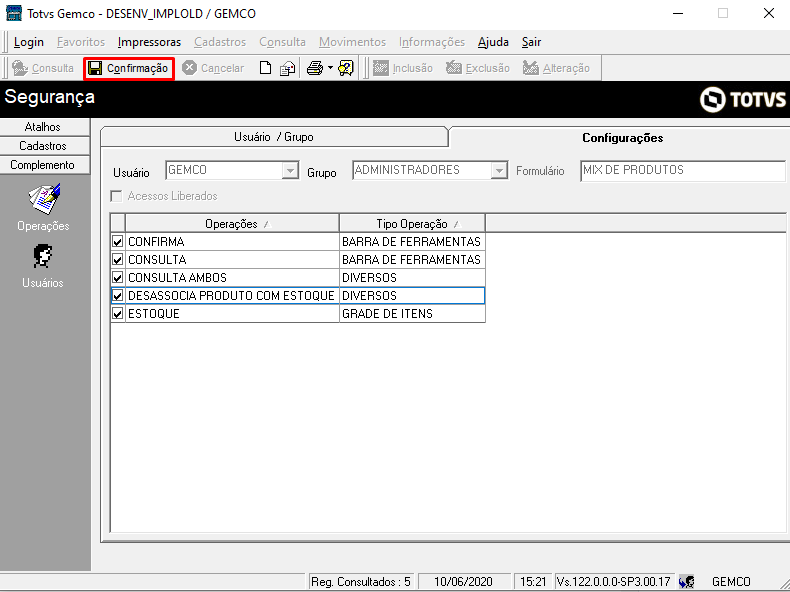The width and height of the screenshot is (790, 592).
Task: Open the Usuário dropdown showing GEMCO
Action: pyautogui.click(x=290, y=171)
